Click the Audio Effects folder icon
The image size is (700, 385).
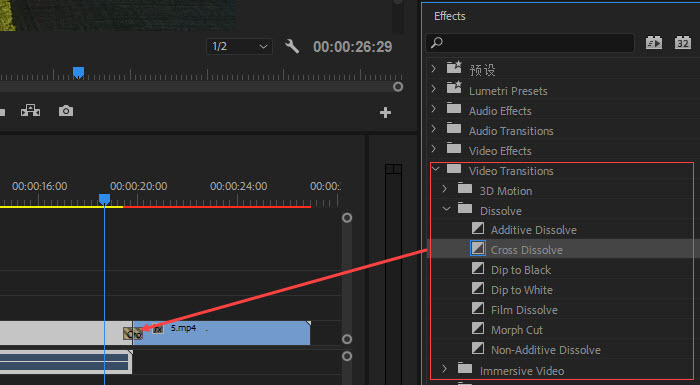coord(454,109)
